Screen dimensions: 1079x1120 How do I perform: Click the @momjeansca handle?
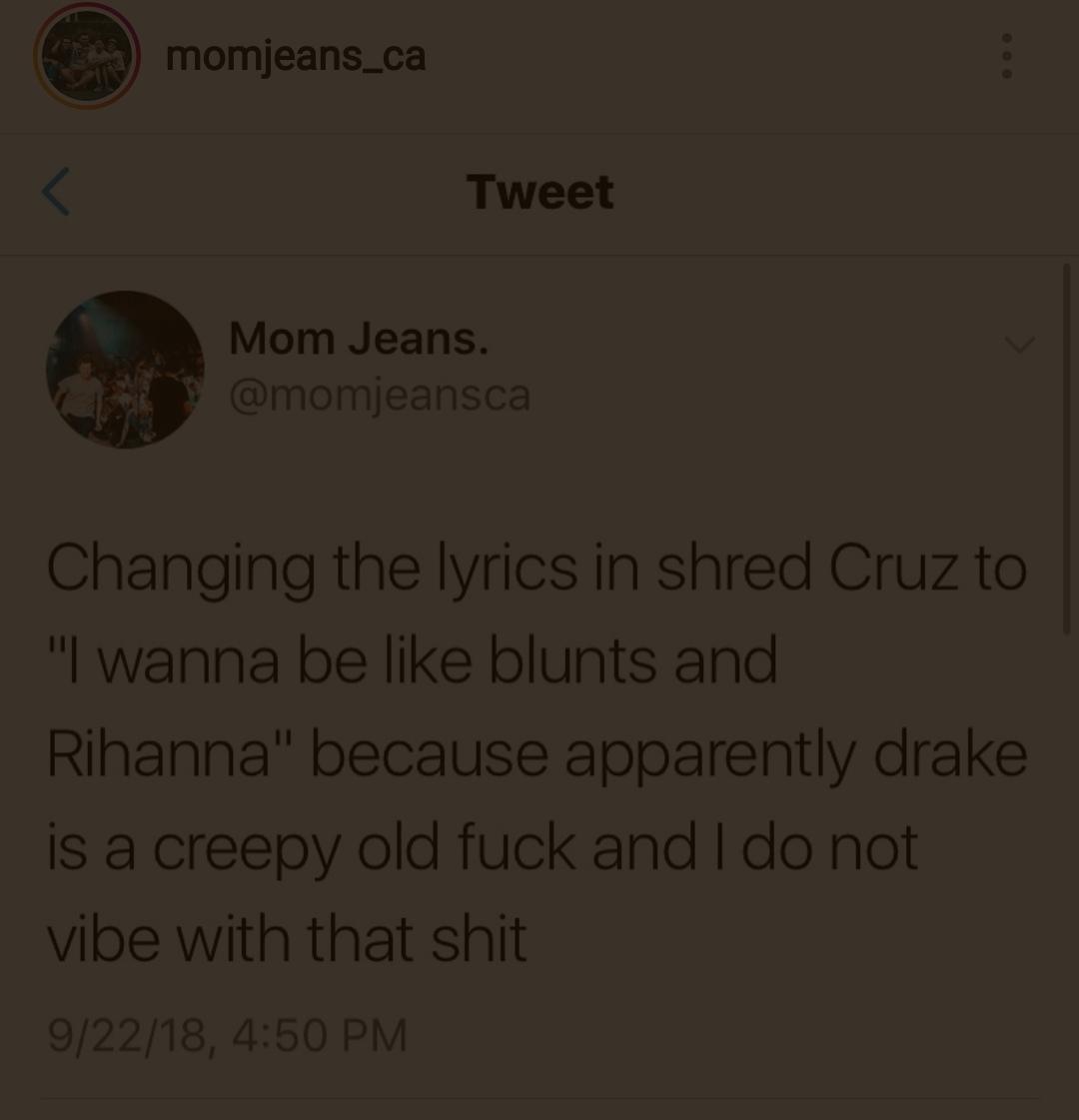pyautogui.click(x=381, y=394)
